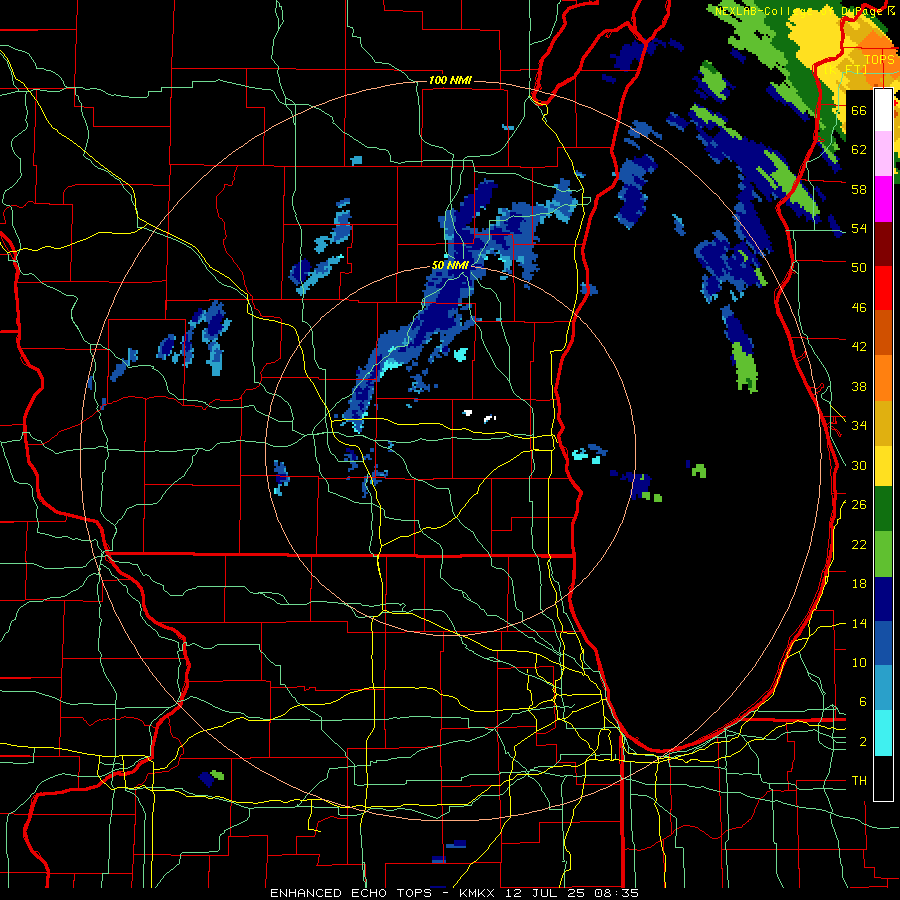Click the 6 value on the legend

(x=863, y=702)
